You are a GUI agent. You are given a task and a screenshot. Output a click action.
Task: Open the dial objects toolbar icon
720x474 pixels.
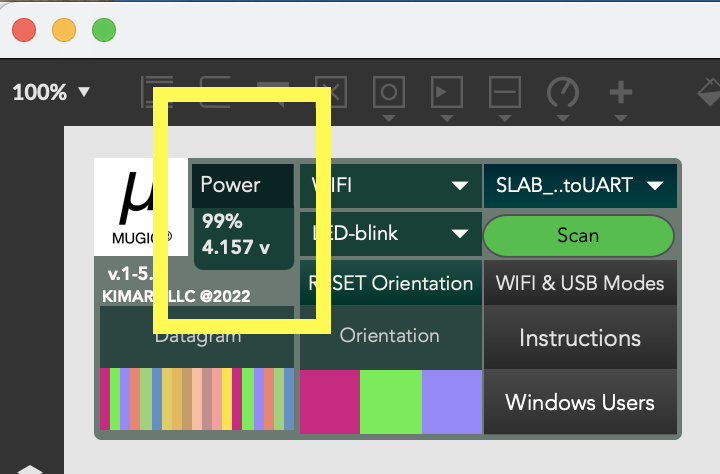(x=563, y=93)
